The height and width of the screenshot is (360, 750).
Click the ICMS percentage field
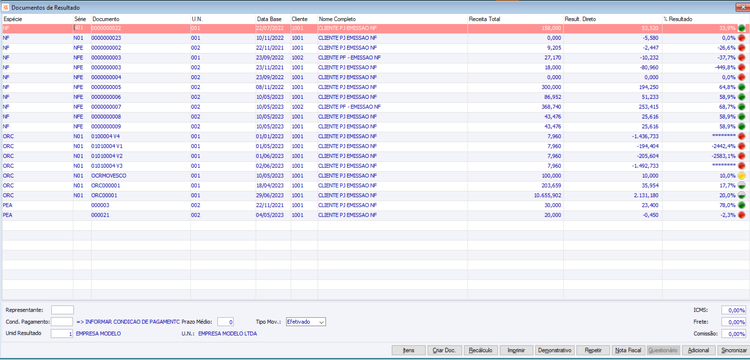click(x=734, y=310)
